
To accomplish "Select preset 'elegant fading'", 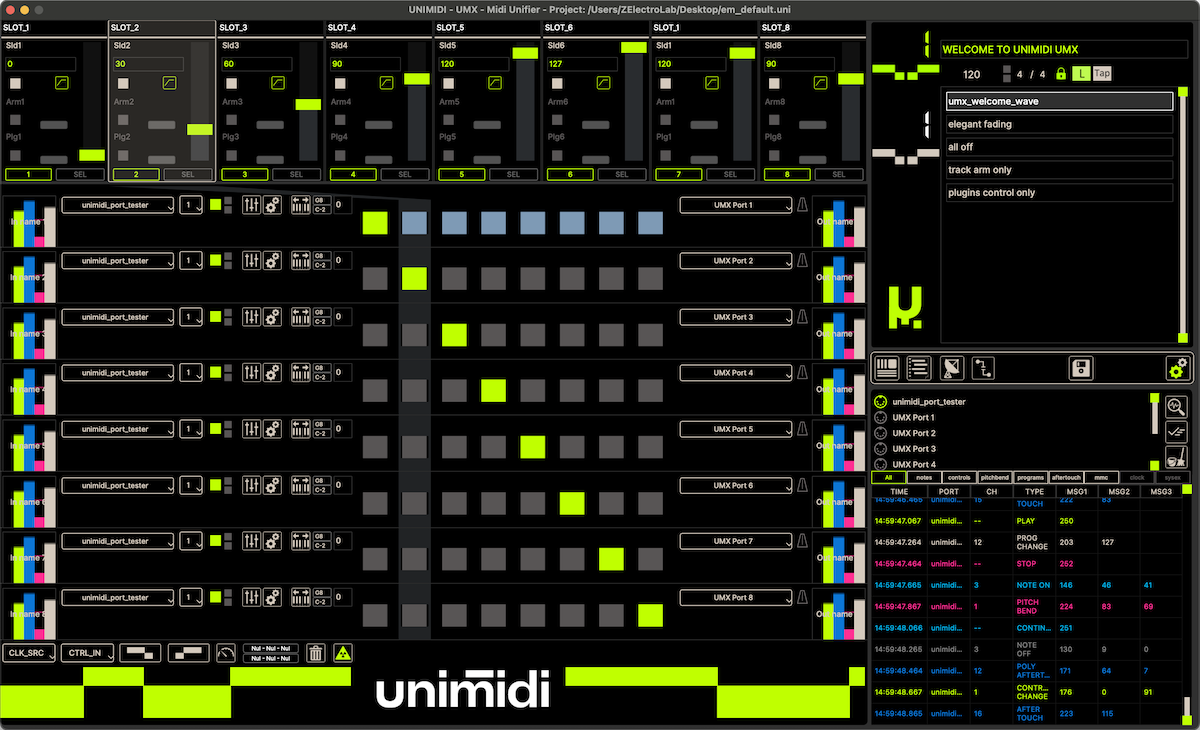I will pos(1058,124).
